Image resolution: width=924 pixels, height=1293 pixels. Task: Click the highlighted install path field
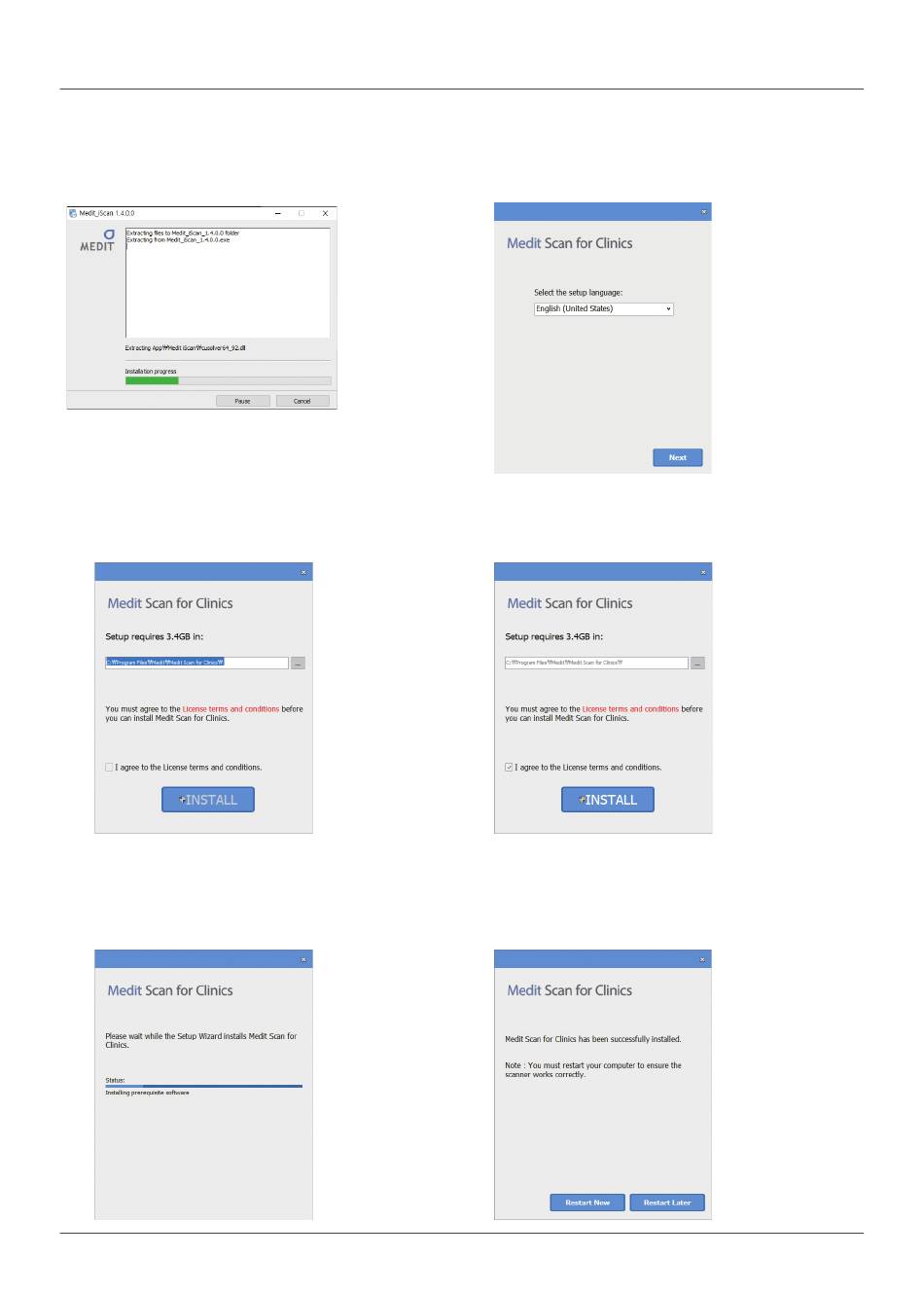pos(197,663)
